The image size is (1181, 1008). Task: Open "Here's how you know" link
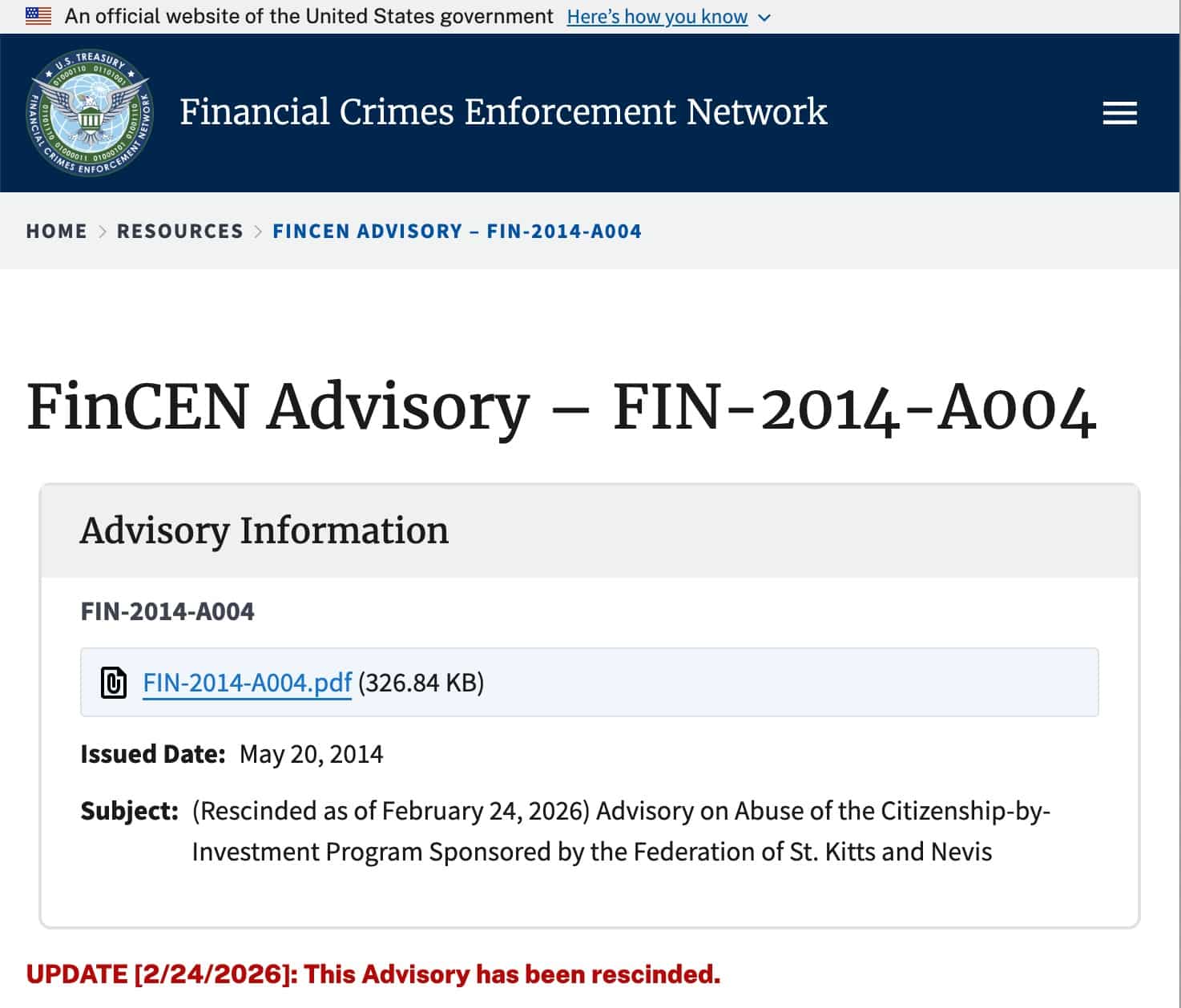[657, 17]
